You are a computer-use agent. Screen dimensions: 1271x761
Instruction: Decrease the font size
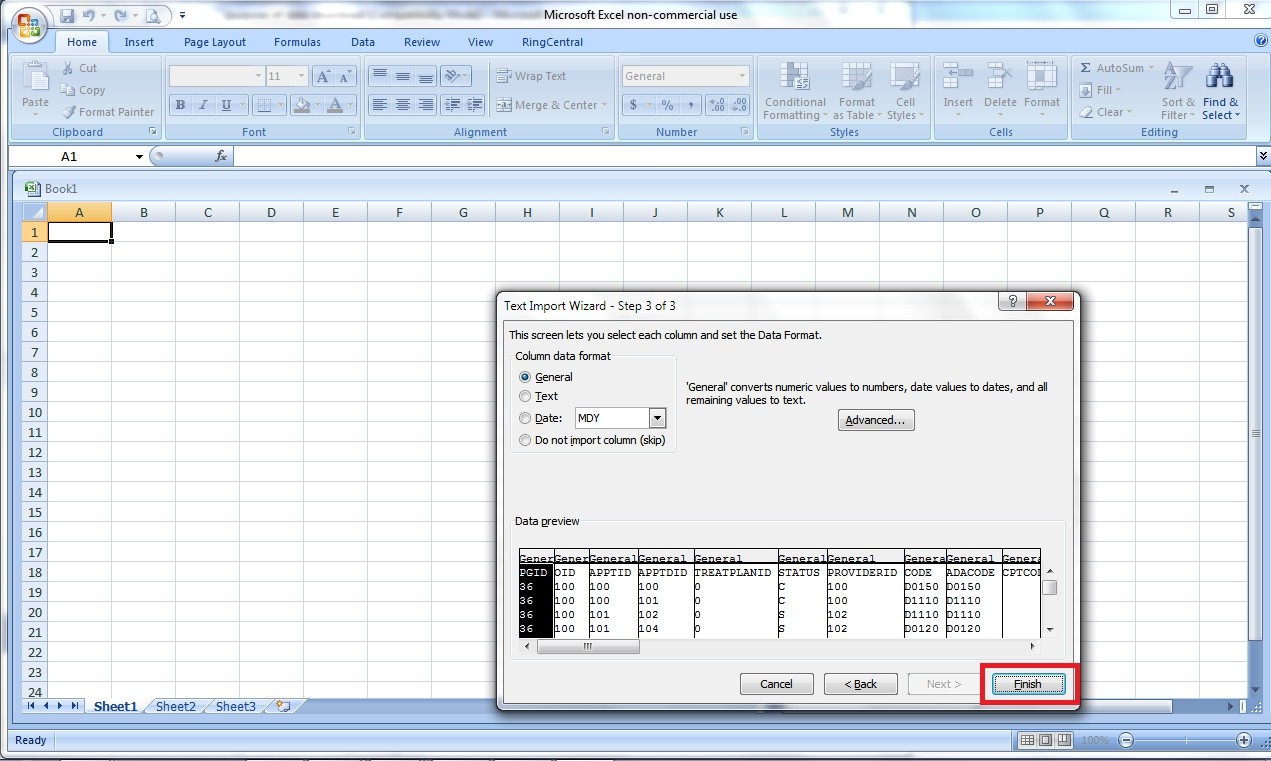click(x=346, y=76)
